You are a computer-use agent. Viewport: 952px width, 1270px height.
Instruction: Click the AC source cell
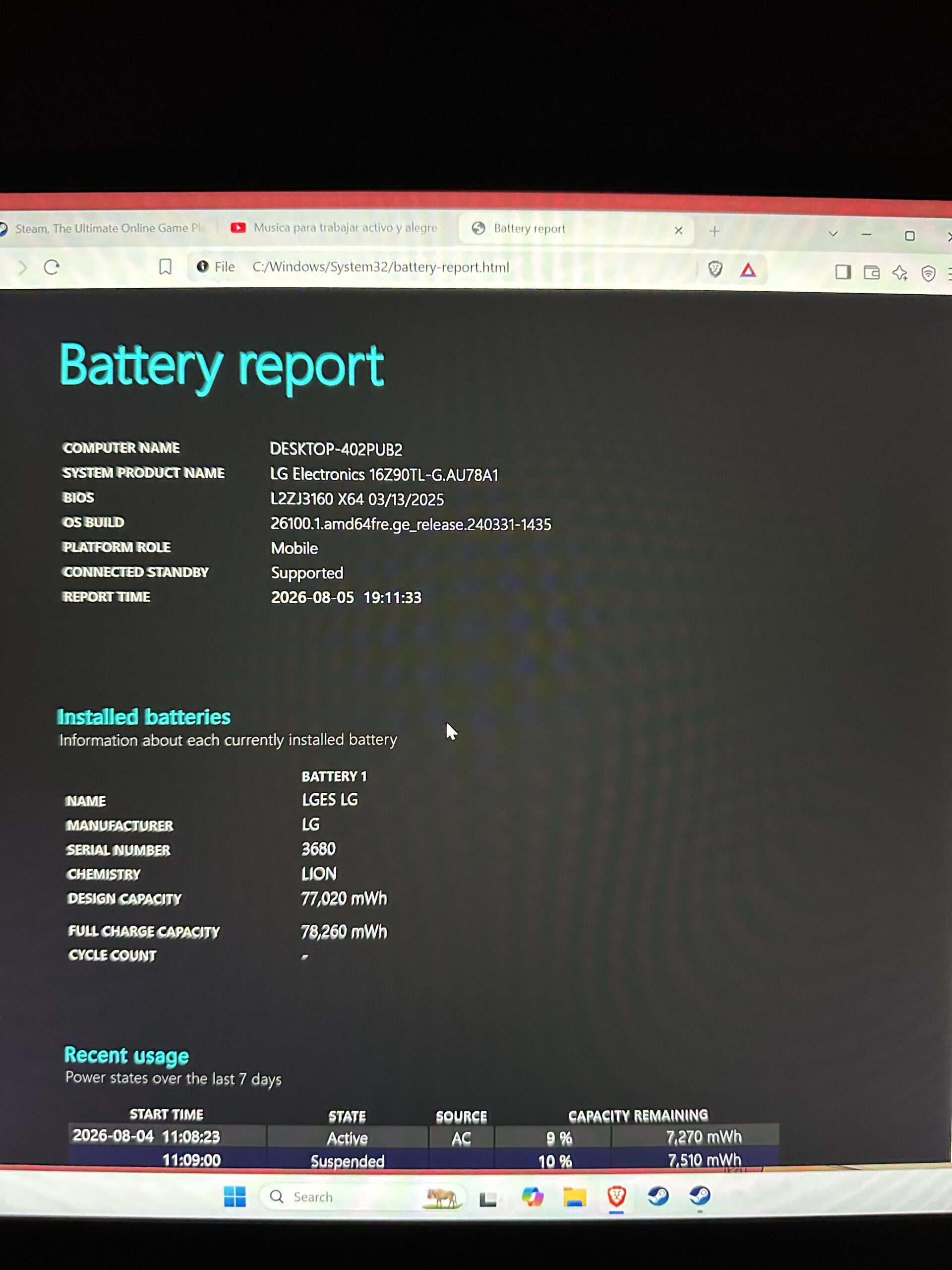tap(461, 1139)
